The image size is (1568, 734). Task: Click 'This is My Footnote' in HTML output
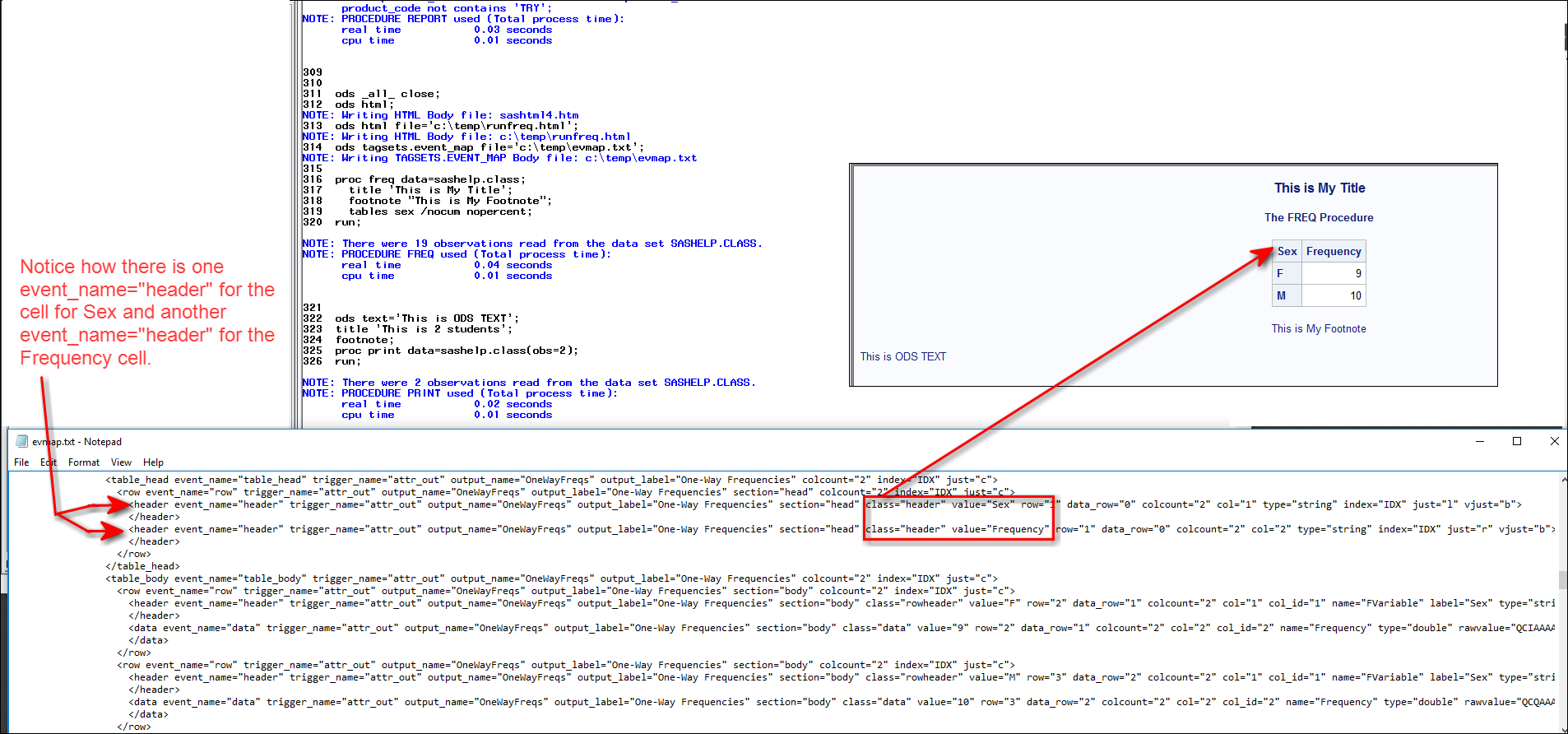point(1319,329)
